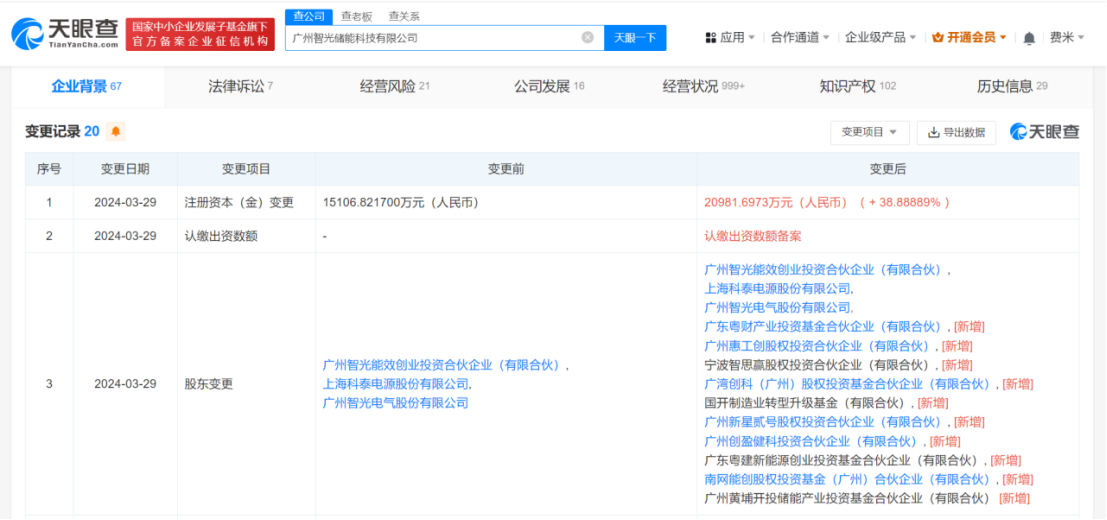Expand the 企业级产品 menu
This screenshot has height=520, width=1107.
coord(880,38)
